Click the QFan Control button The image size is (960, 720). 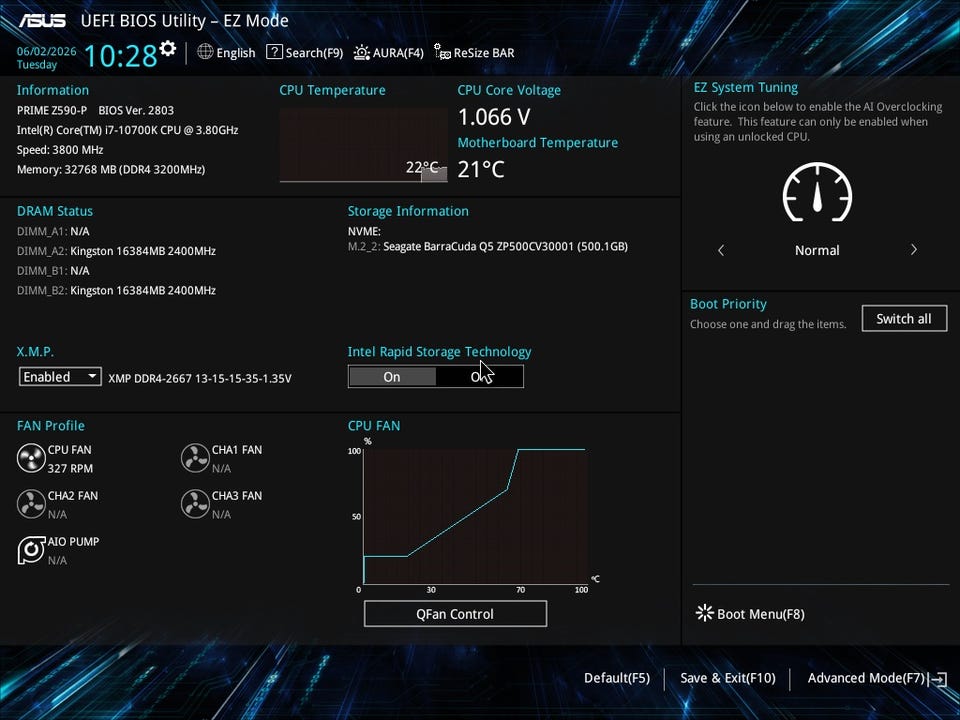click(x=455, y=613)
